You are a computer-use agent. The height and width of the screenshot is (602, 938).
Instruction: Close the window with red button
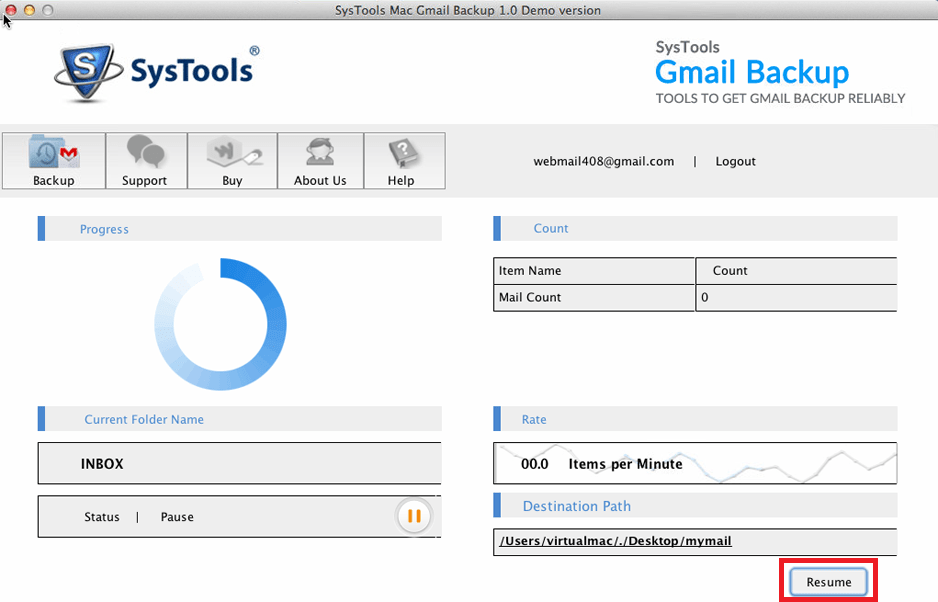pos(11,10)
